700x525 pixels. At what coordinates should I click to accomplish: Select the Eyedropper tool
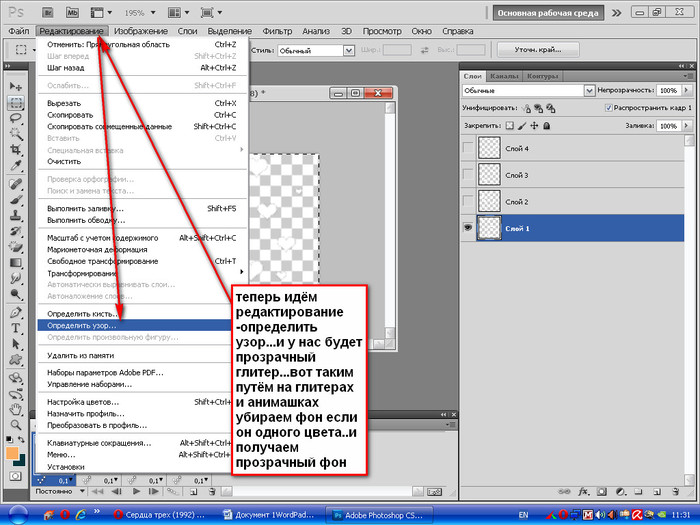pyautogui.click(x=16, y=167)
